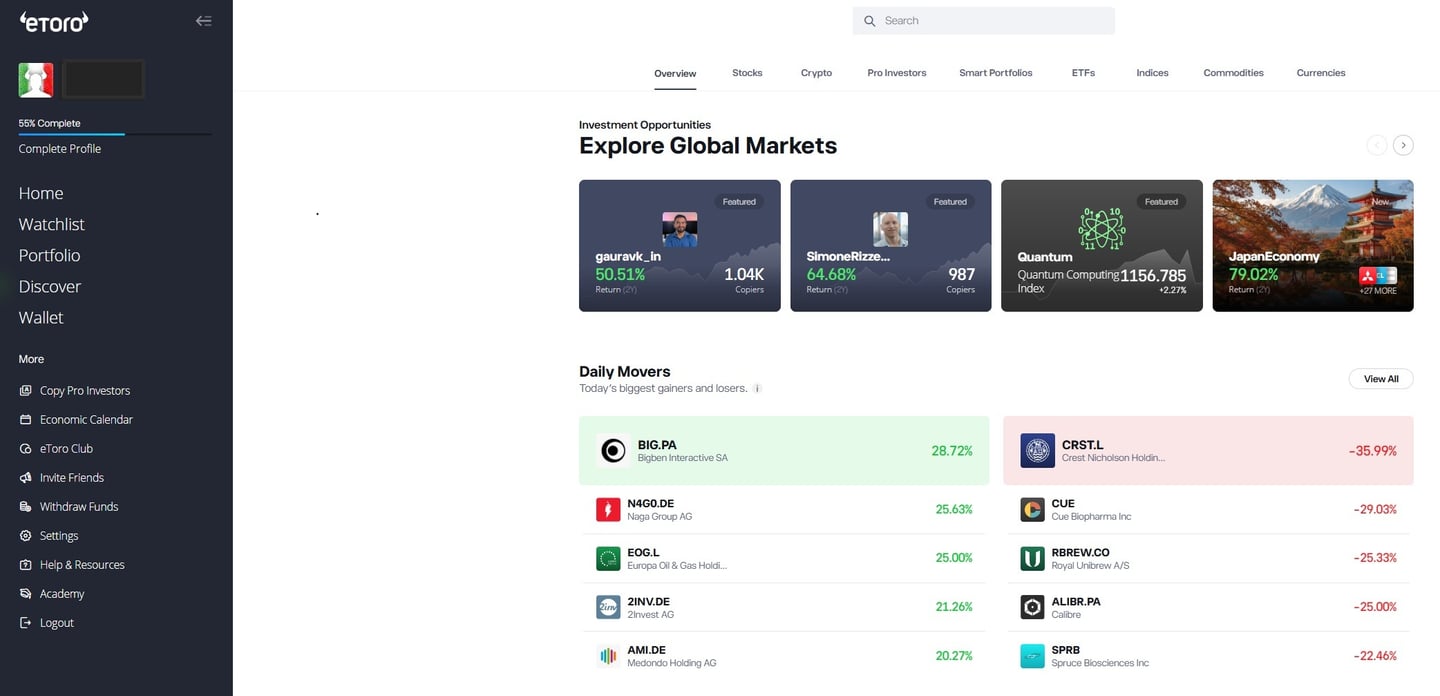The image size is (1440, 696).
Task: Open the user profile avatar
Action: pyautogui.click(x=36, y=80)
